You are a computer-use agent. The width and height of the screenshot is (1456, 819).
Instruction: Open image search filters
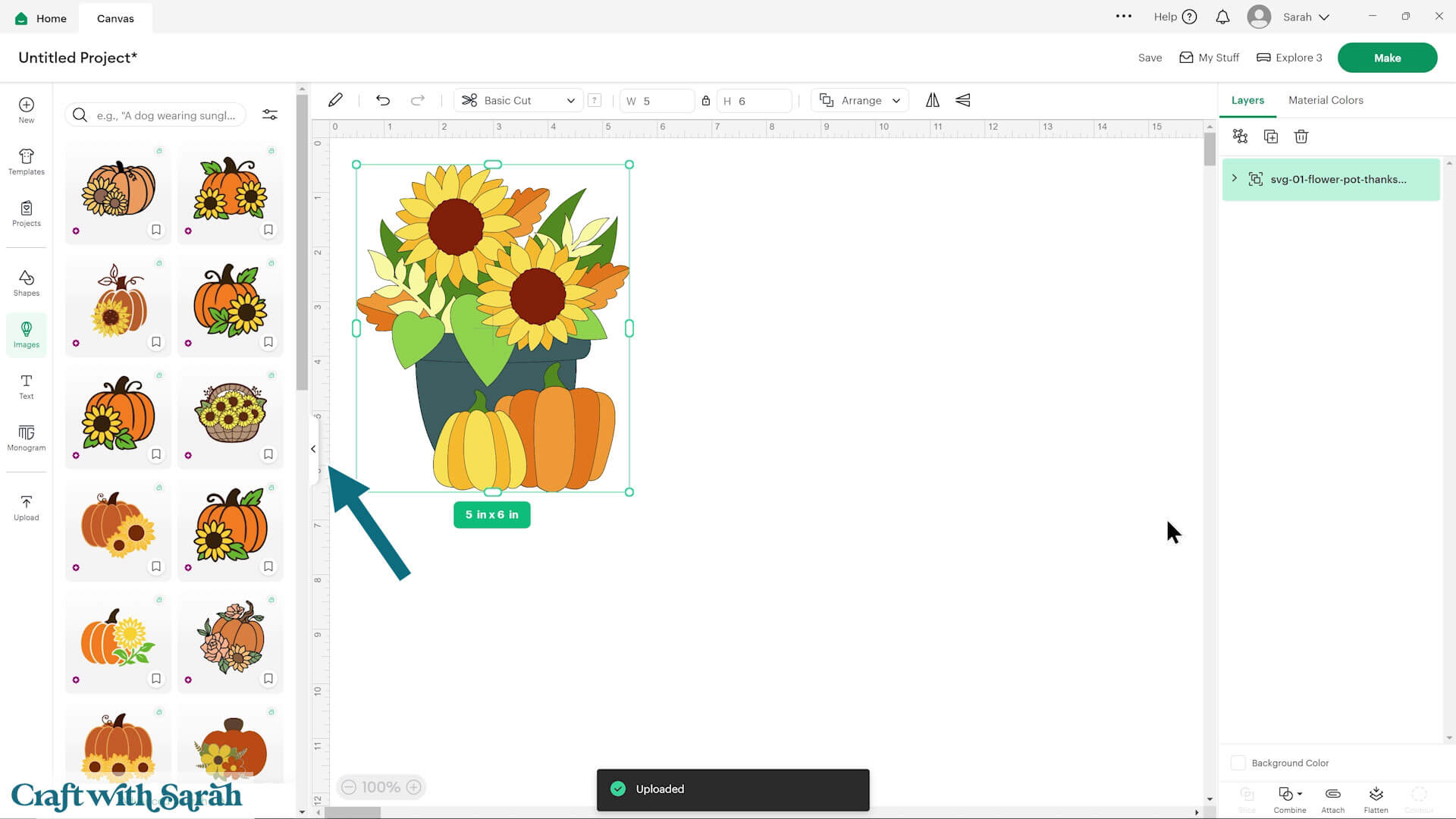[x=270, y=115]
